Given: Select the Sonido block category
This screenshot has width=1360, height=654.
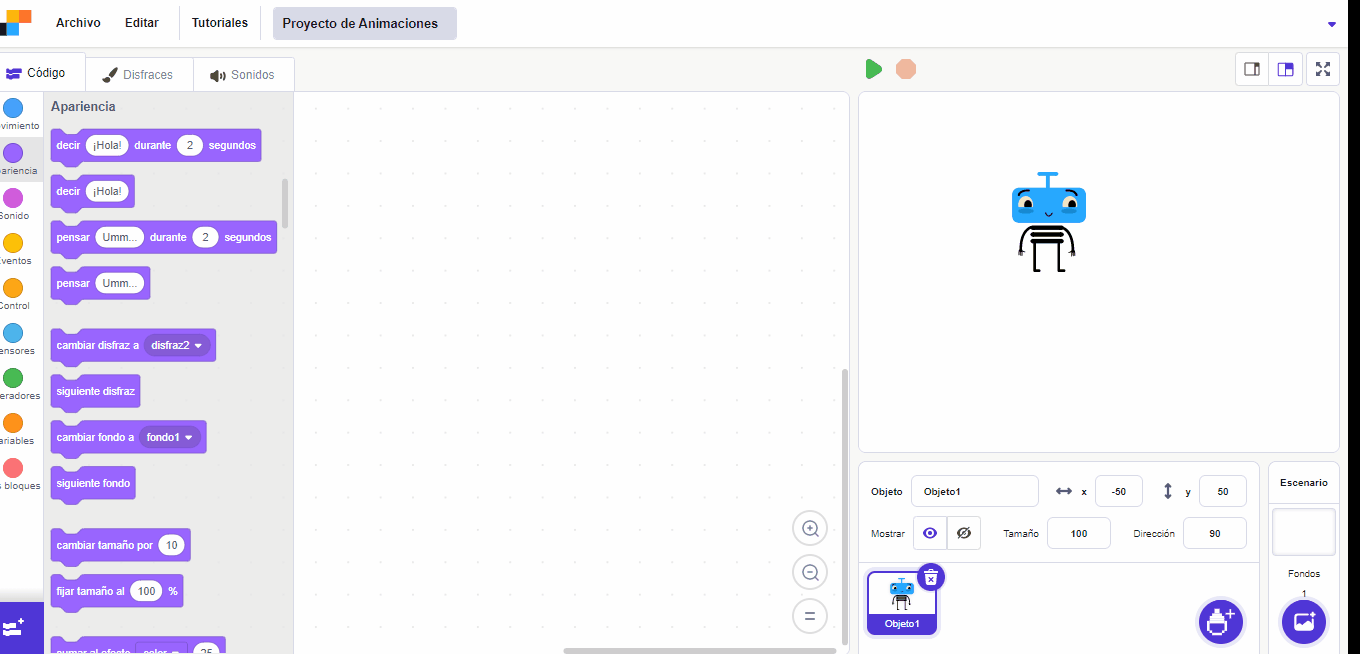Looking at the screenshot, I should pyautogui.click(x=19, y=205).
